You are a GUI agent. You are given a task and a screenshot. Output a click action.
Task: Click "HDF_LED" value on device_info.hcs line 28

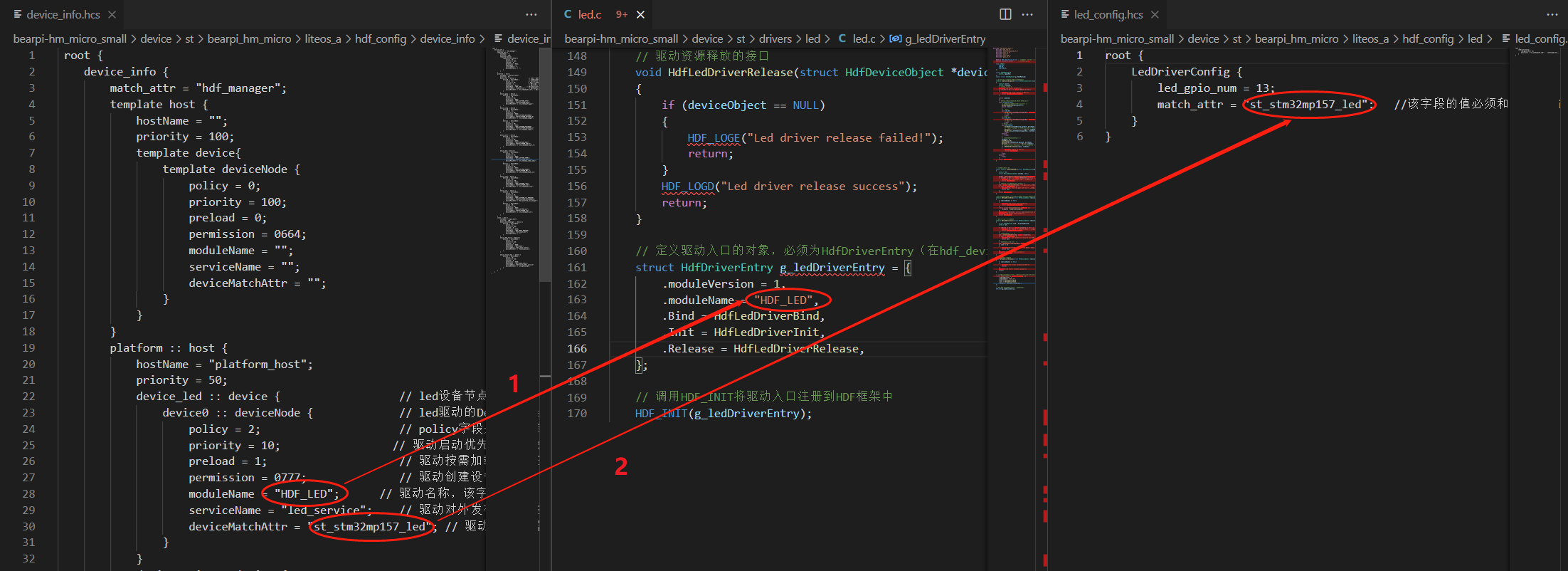[x=303, y=493]
